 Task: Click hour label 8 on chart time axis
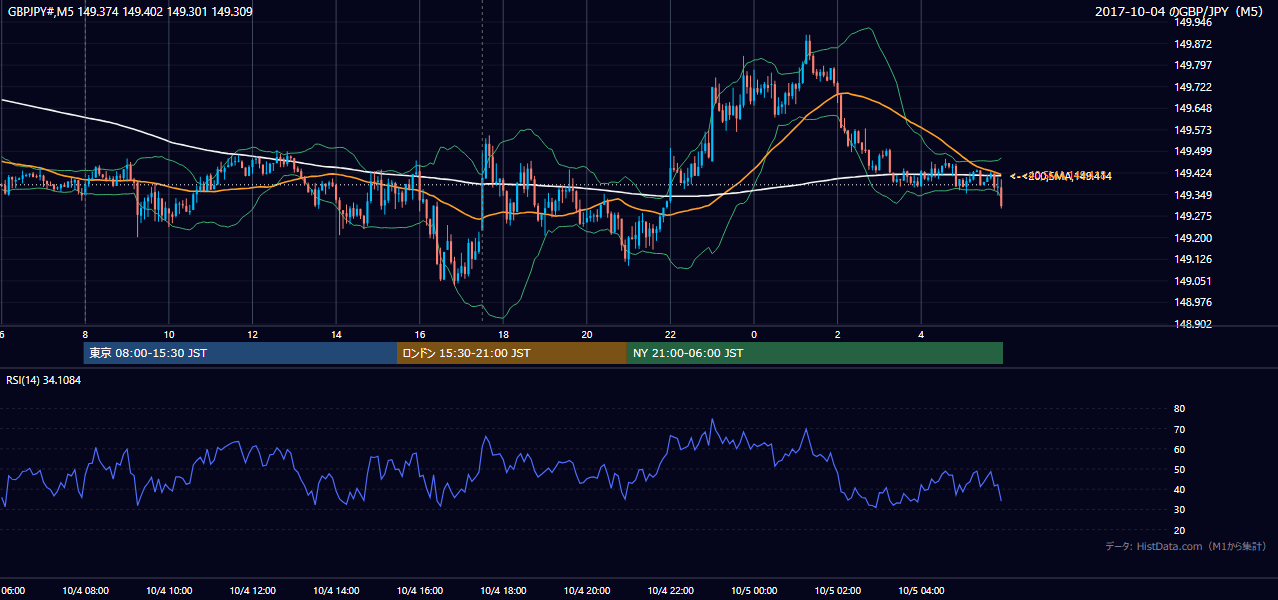coord(85,334)
